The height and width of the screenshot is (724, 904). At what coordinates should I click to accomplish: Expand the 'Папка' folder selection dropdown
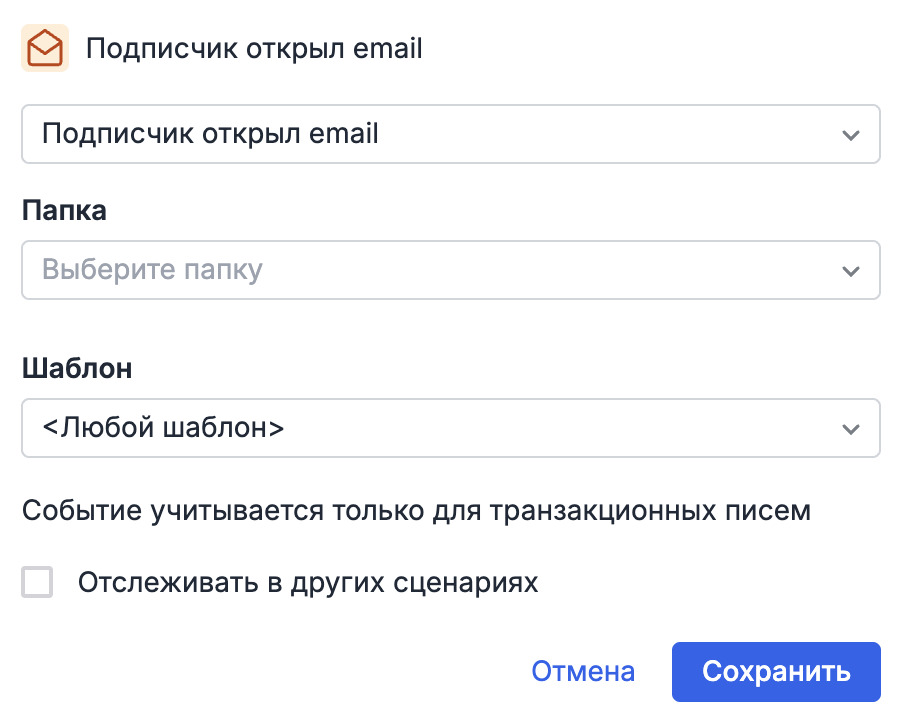pyautogui.click(x=450, y=270)
